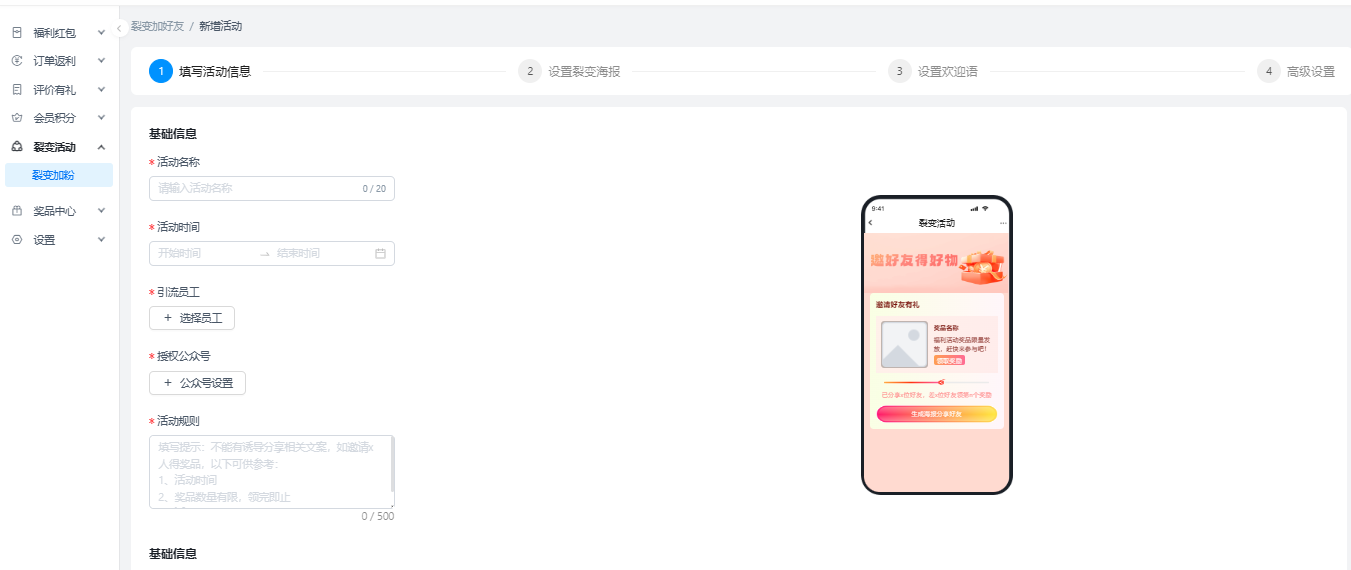The height and width of the screenshot is (570, 1351).
Task: Collapse the 裂变活动 menu chevron
Action: tap(101, 147)
